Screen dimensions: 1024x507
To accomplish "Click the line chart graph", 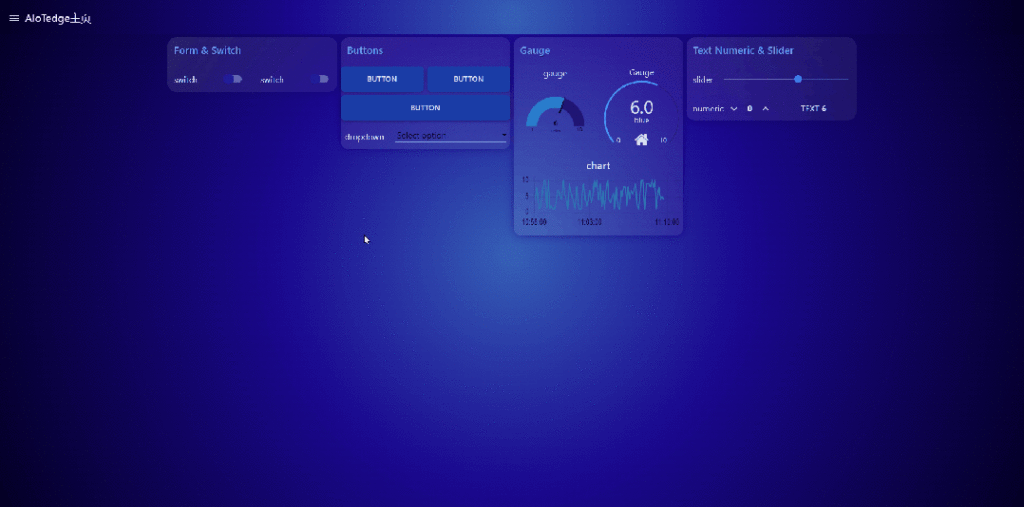I will (x=598, y=195).
